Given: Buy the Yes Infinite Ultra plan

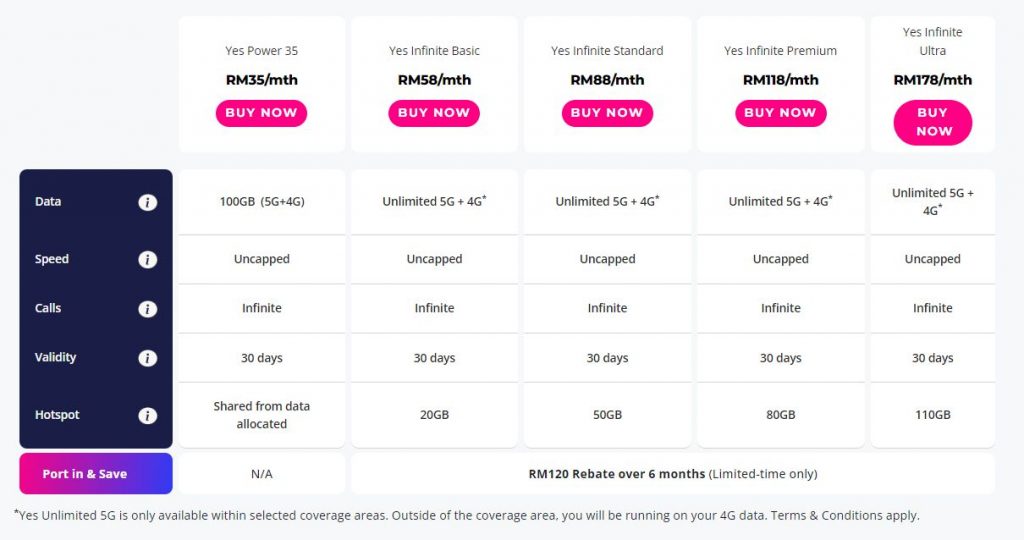Looking at the screenshot, I should (x=933, y=122).
